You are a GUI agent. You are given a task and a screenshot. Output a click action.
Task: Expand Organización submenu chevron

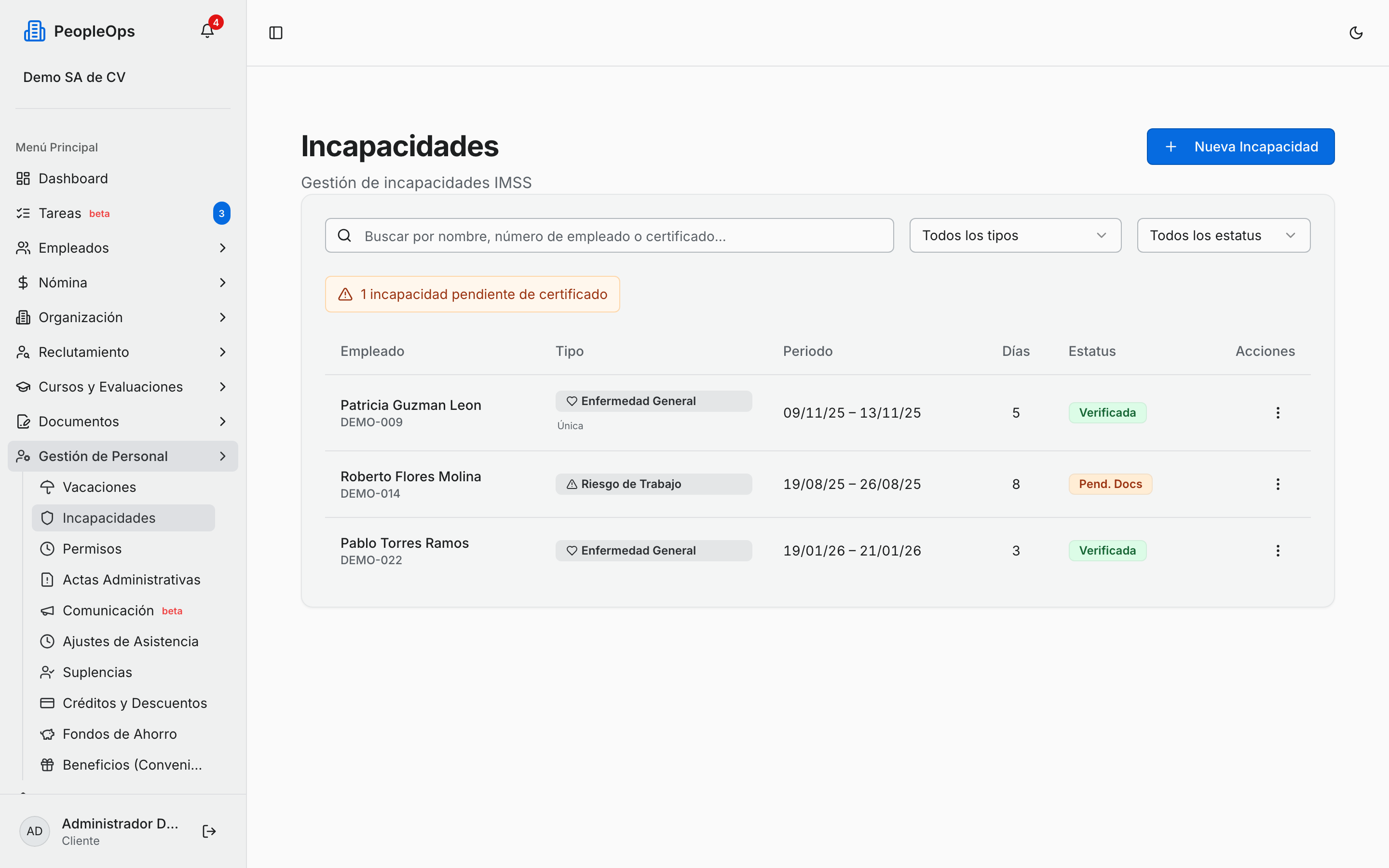(x=223, y=317)
